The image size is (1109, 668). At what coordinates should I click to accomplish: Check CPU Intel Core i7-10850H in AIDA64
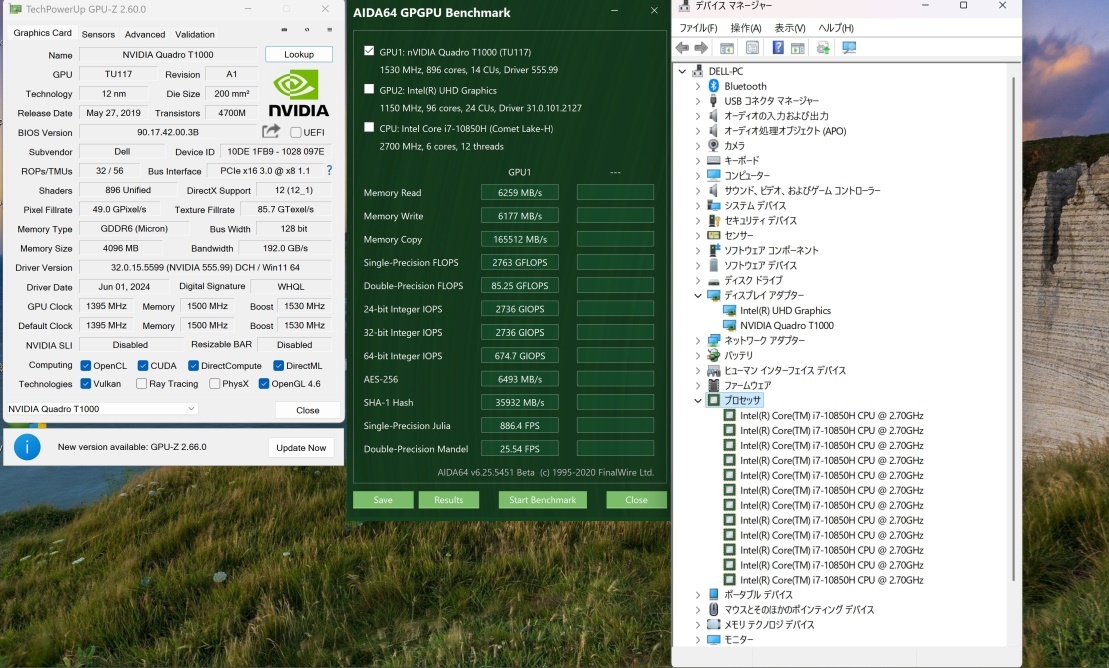click(x=368, y=127)
